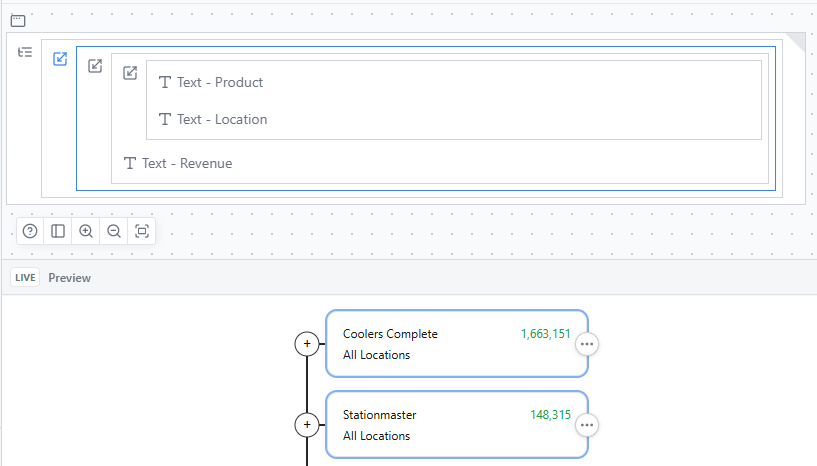
Task: Click the window frame icon at top left
Action: [18, 20]
